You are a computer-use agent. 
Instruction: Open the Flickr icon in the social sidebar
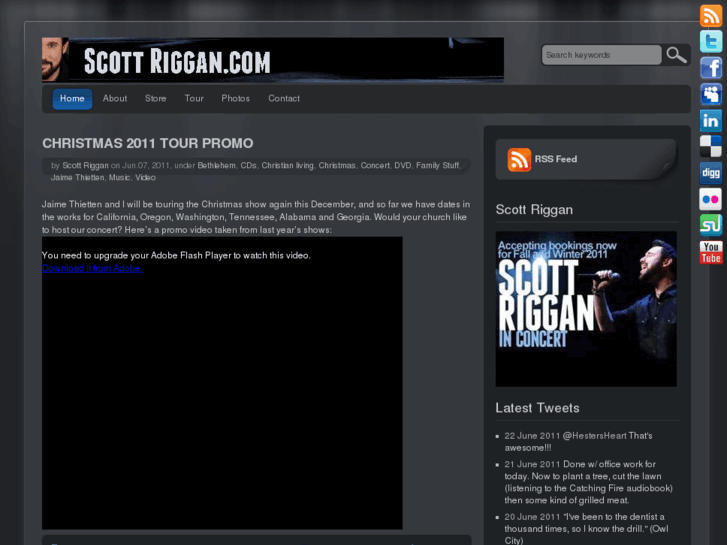click(711, 199)
